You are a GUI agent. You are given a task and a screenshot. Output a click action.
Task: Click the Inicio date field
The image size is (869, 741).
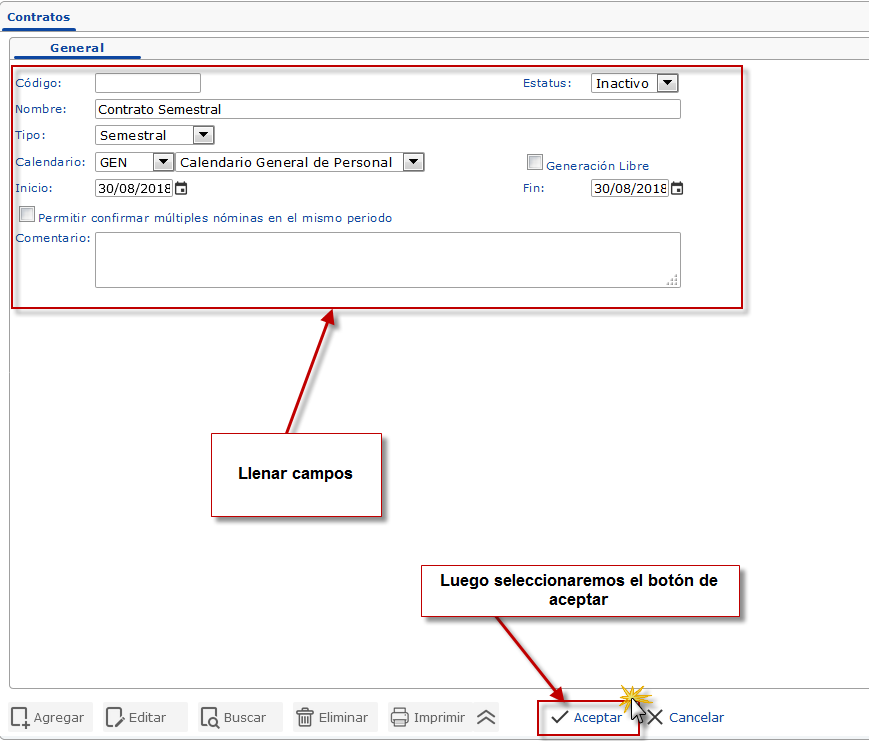134,188
